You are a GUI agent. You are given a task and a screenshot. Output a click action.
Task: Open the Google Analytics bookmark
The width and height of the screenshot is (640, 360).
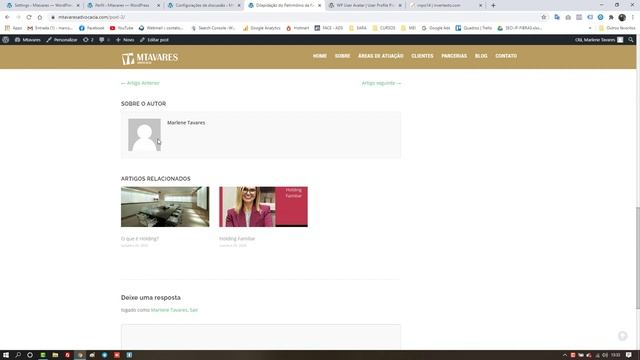(262, 28)
